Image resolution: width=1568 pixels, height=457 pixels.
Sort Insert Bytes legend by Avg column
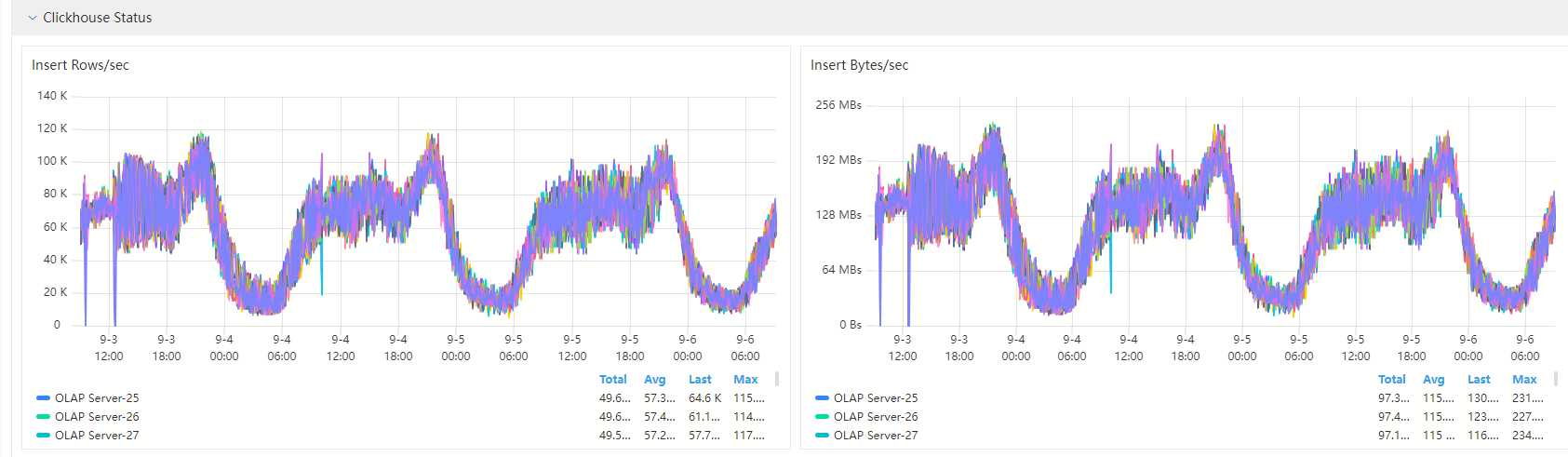click(x=1434, y=380)
